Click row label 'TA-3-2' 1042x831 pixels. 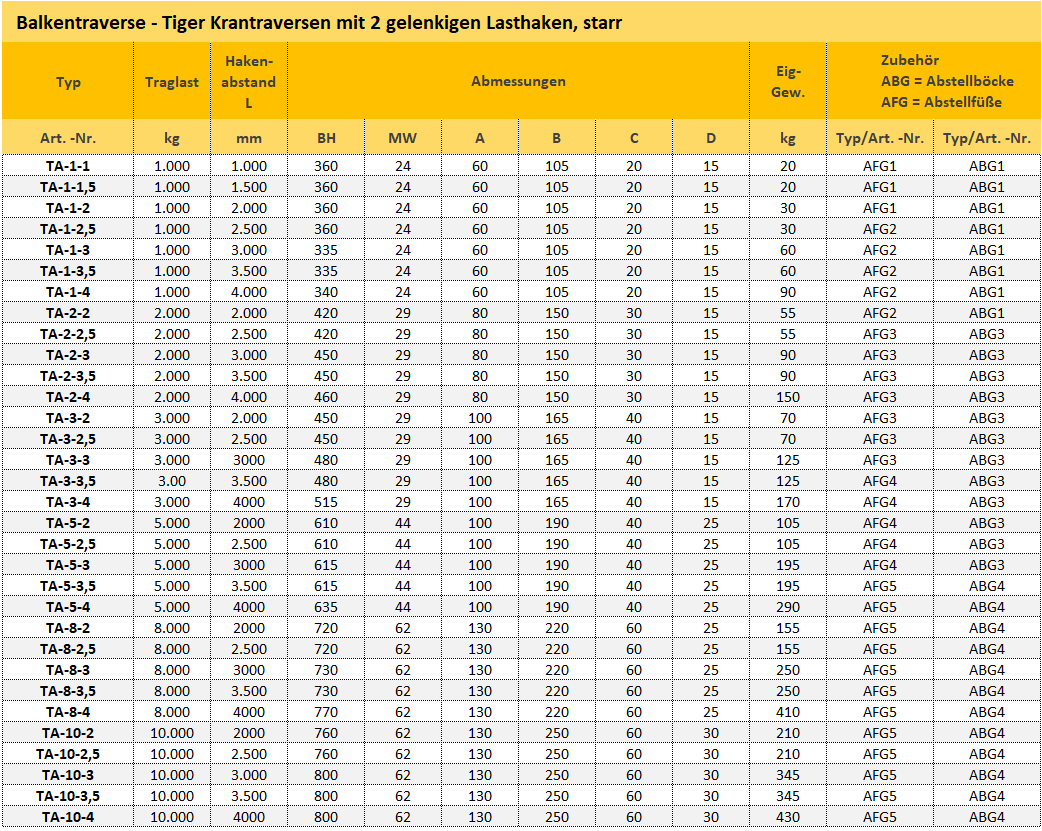click(68, 418)
